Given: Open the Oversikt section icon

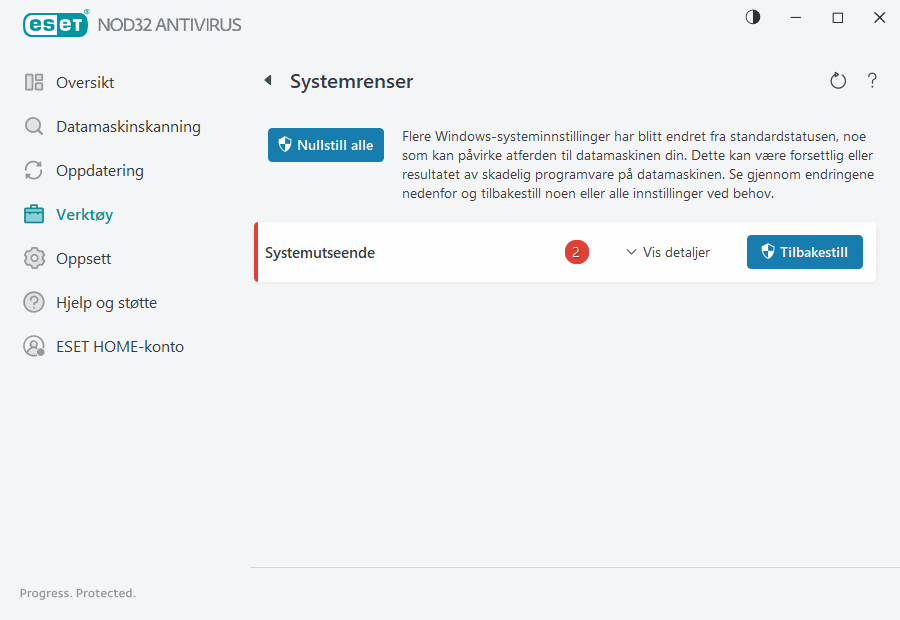Looking at the screenshot, I should click(x=35, y=82).
